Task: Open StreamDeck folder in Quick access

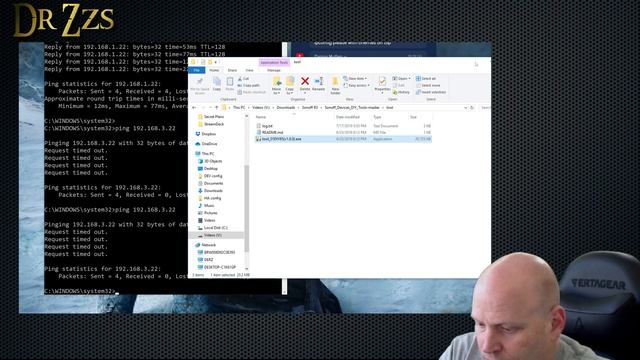Action: pyautogui.click(x=211, y=124)
